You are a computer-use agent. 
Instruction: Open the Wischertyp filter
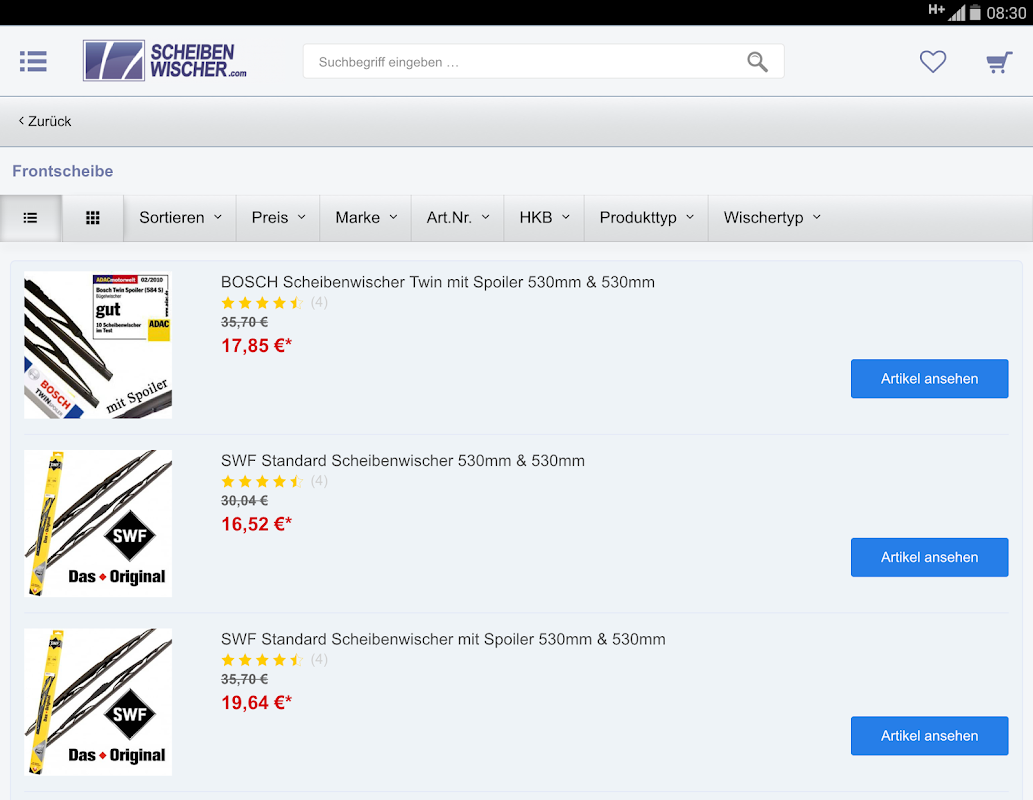(x=772, y=218)
